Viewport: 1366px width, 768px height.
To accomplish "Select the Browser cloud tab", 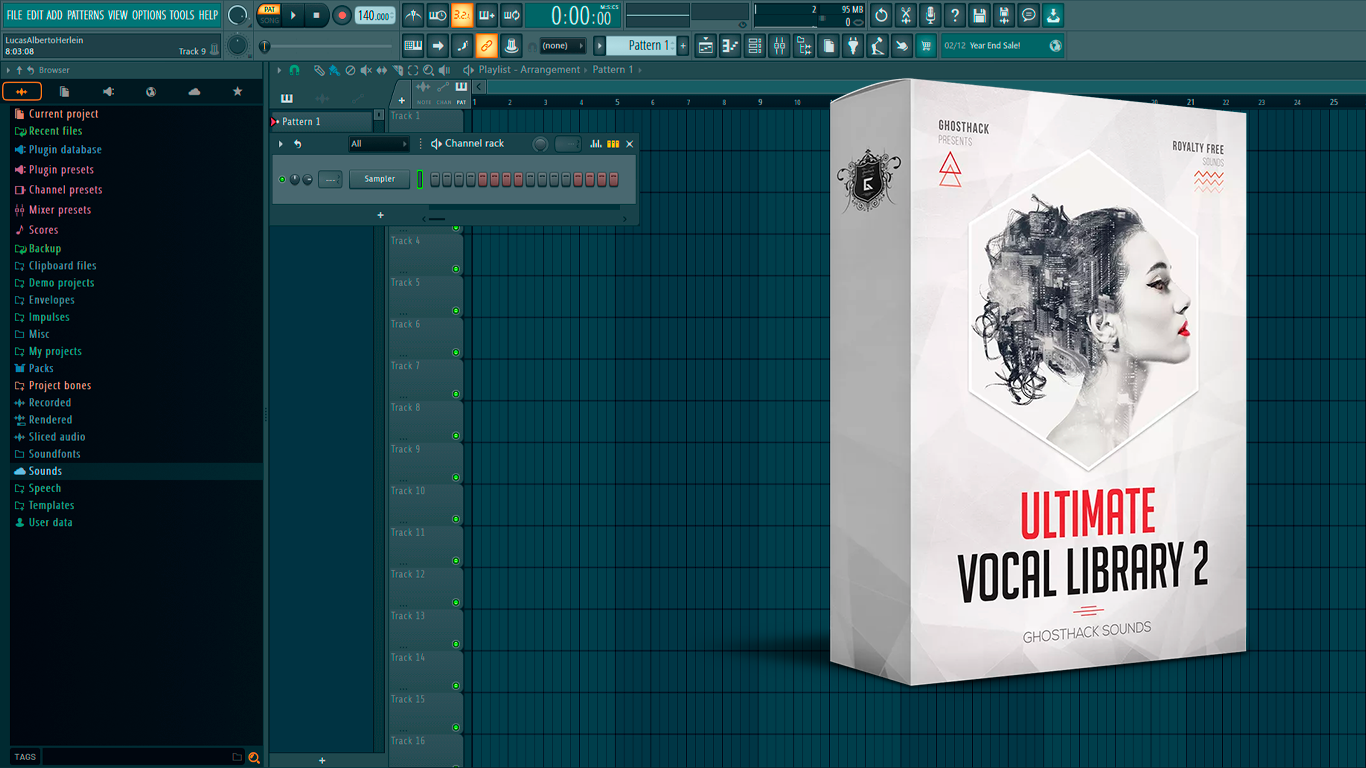I will pyautogui.click(x=194, y=92).
